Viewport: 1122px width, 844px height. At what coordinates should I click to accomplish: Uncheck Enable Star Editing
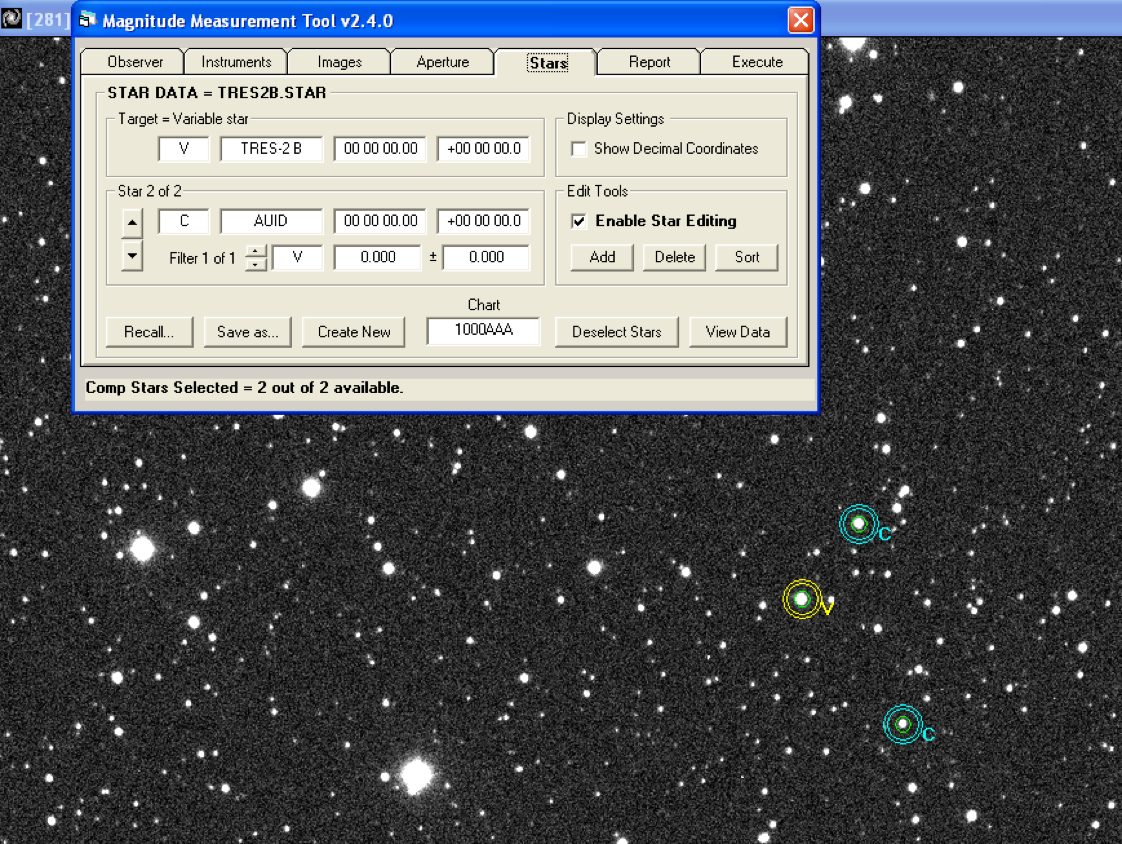point(579,221)
